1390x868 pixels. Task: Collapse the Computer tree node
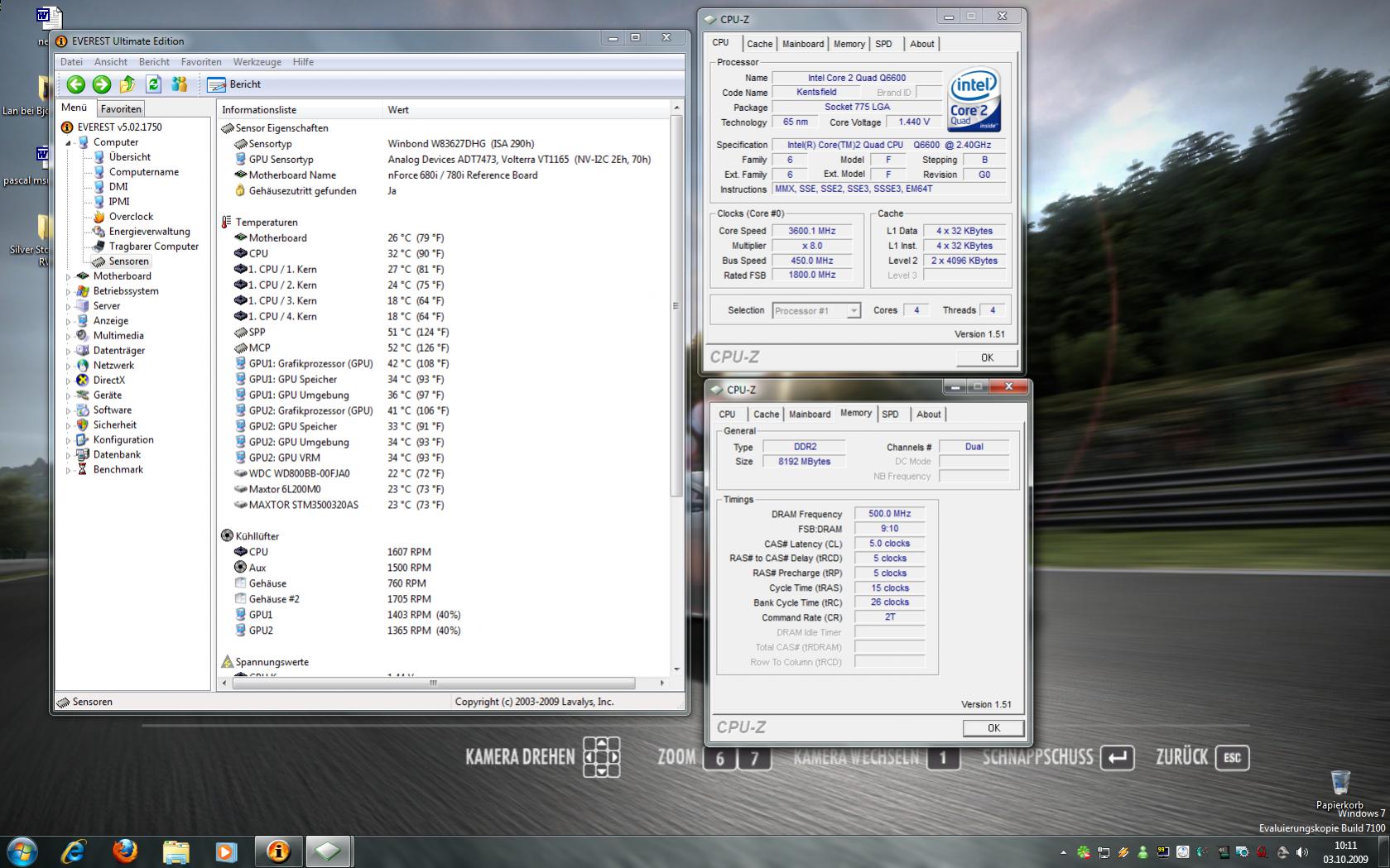[69, 142]
